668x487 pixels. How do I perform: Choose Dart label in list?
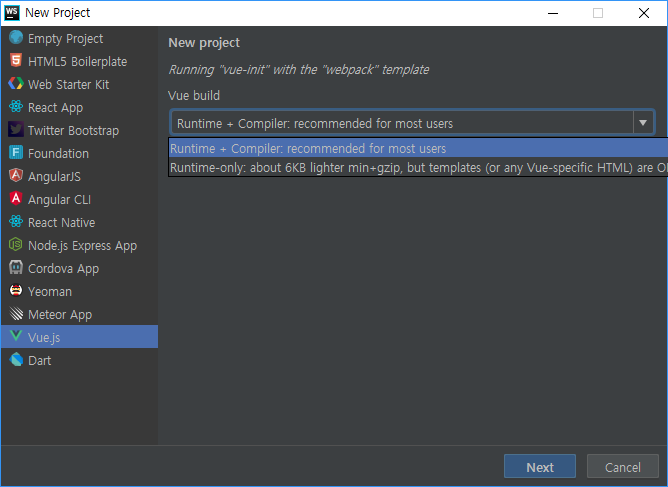coord(40,360)
